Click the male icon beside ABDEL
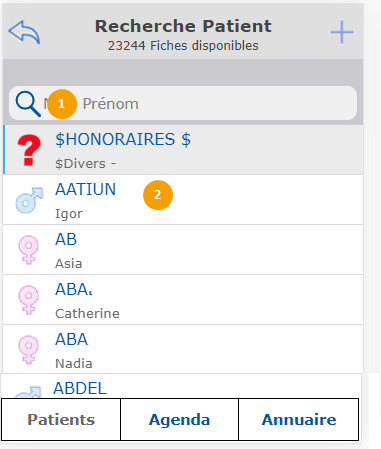Viewport: 381px width, 449px height. 28,392
